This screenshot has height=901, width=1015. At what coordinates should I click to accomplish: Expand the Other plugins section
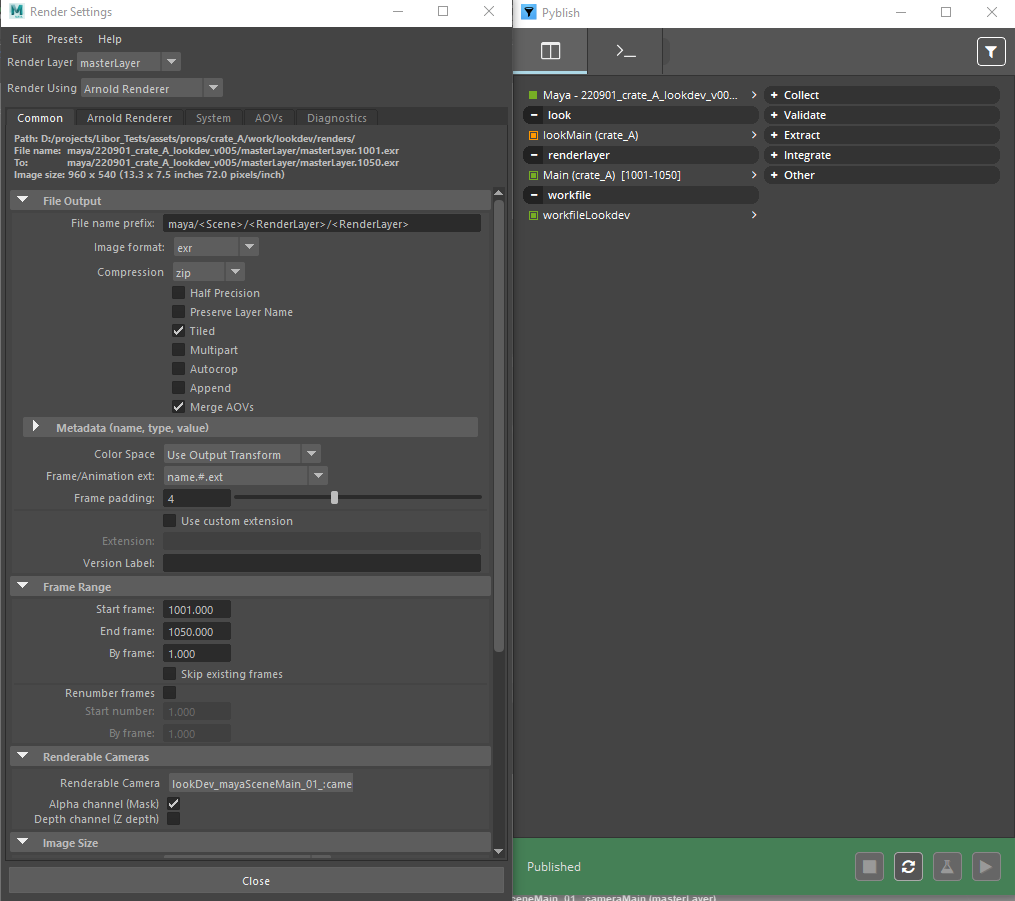[x=774, y=175]
